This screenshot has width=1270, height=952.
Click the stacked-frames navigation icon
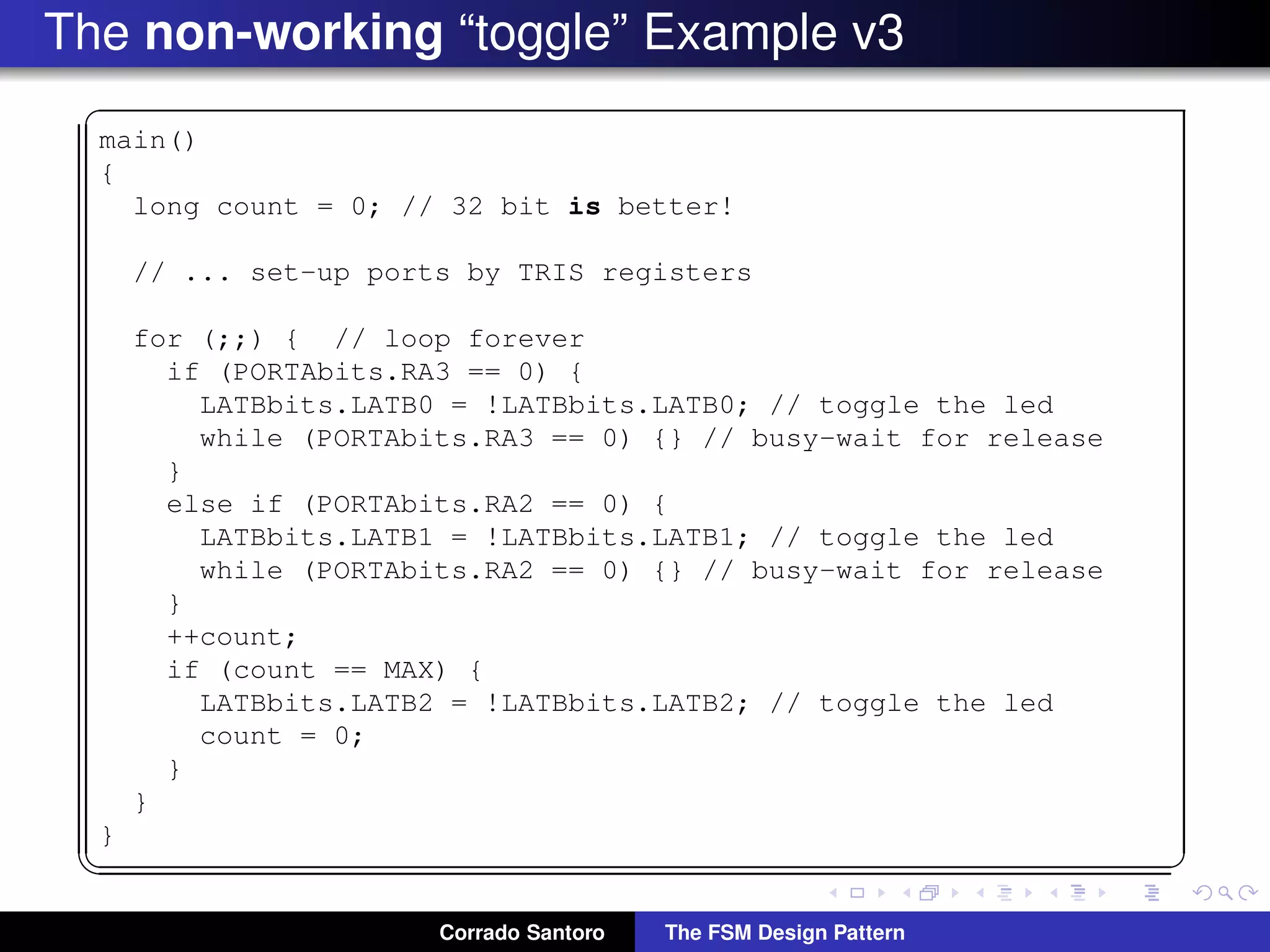click(930, 892)
